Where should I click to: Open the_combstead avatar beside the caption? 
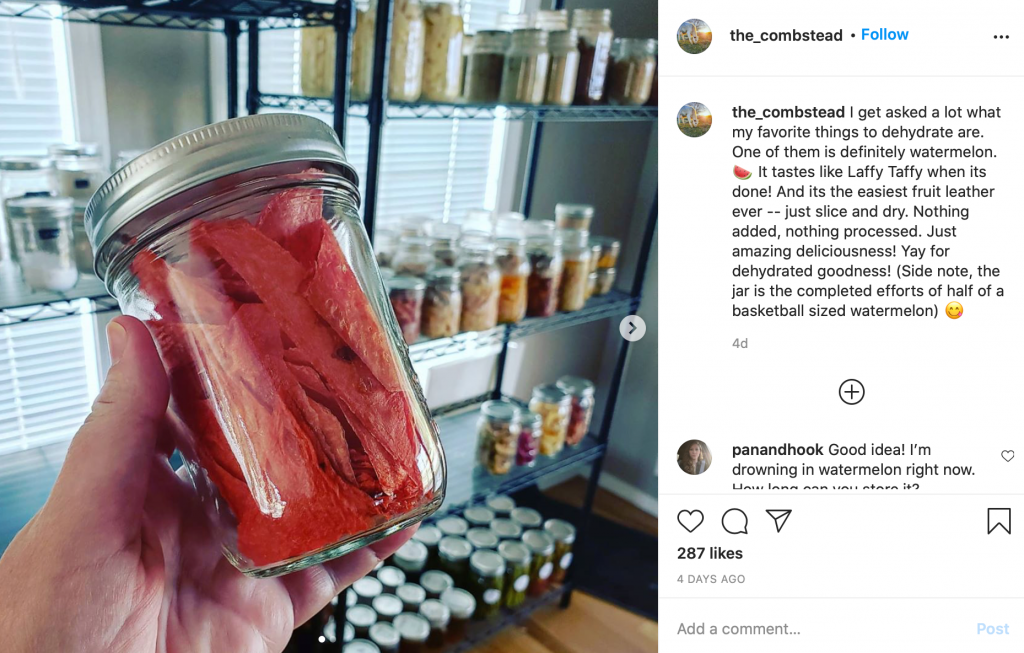coord(694,119)
